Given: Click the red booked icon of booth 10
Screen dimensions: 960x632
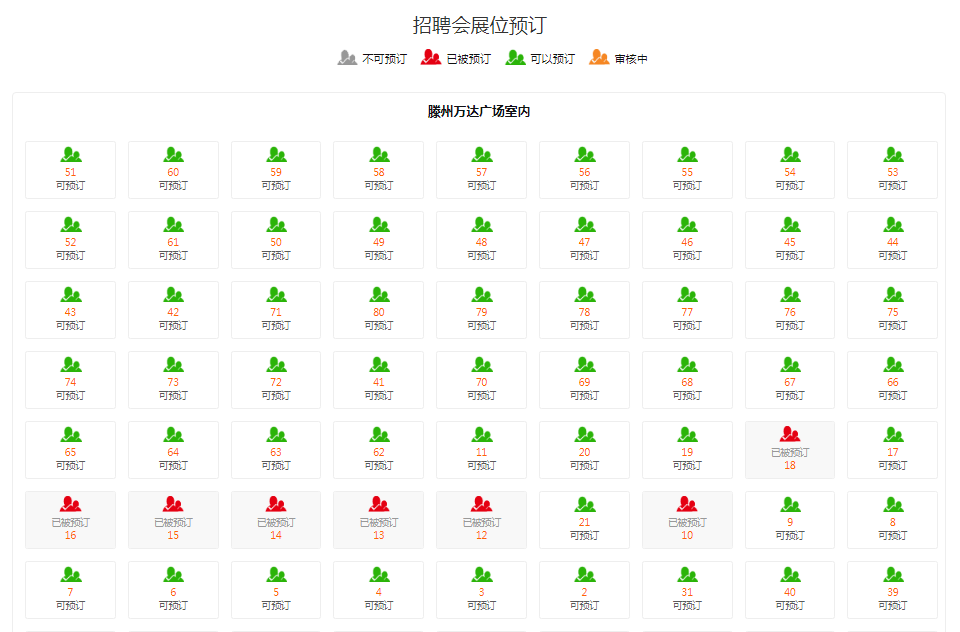Looking at the screenshot, I should click(x=688, y=504).
